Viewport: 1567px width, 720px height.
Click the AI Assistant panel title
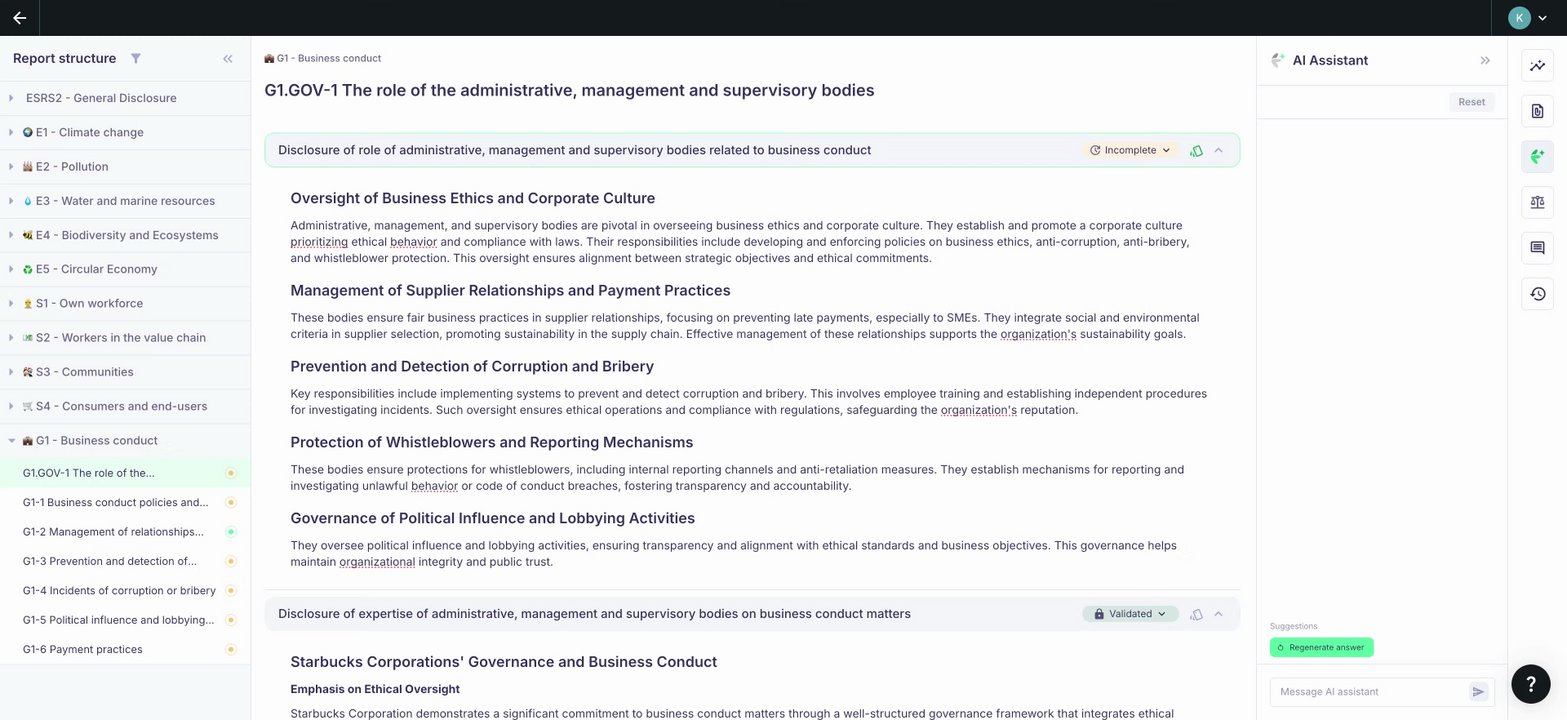[1330, 60]
